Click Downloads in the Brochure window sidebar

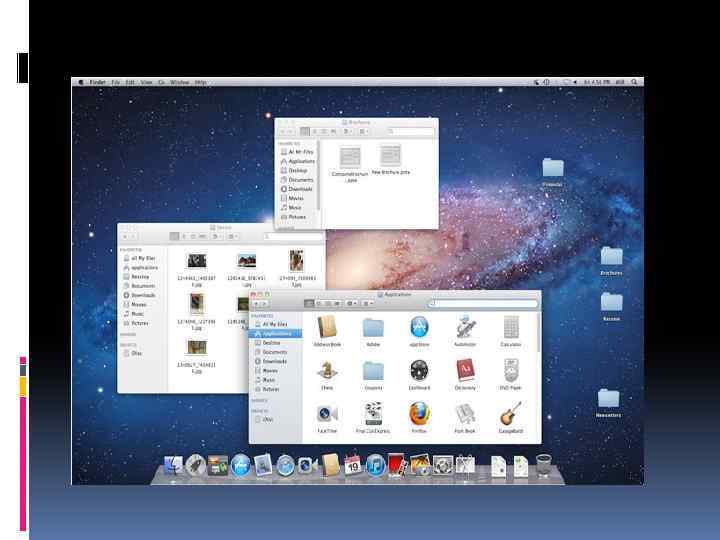(x=300, y=189)
